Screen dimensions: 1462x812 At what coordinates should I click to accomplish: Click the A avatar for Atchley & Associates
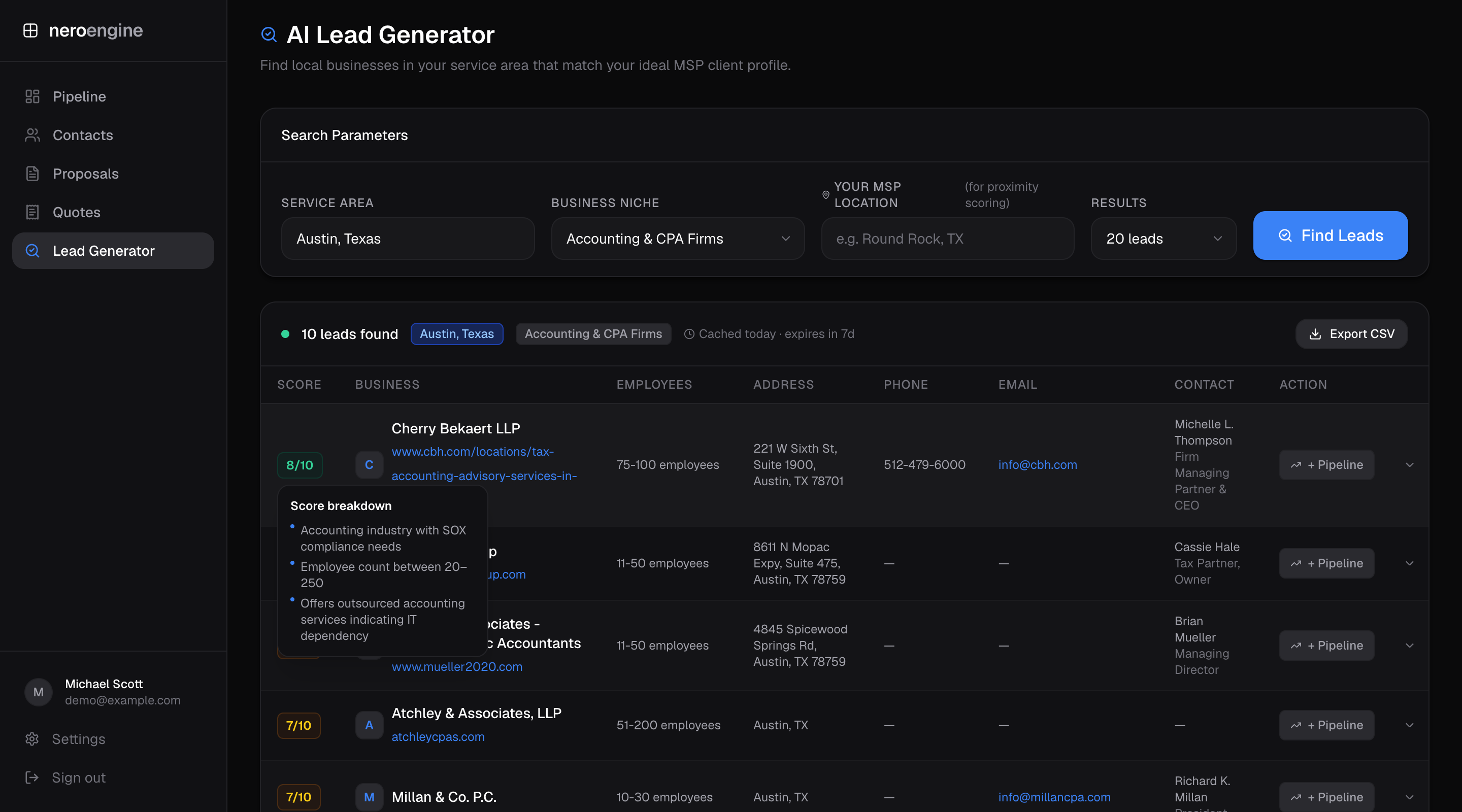[369, 725]
